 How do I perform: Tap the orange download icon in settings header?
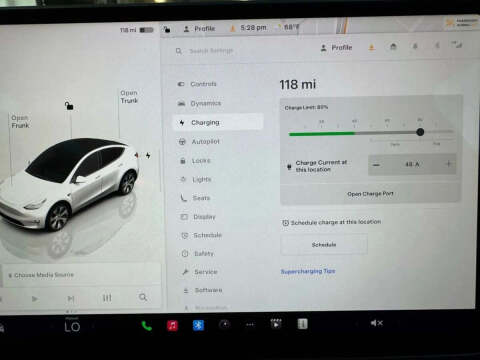point(372,47)
